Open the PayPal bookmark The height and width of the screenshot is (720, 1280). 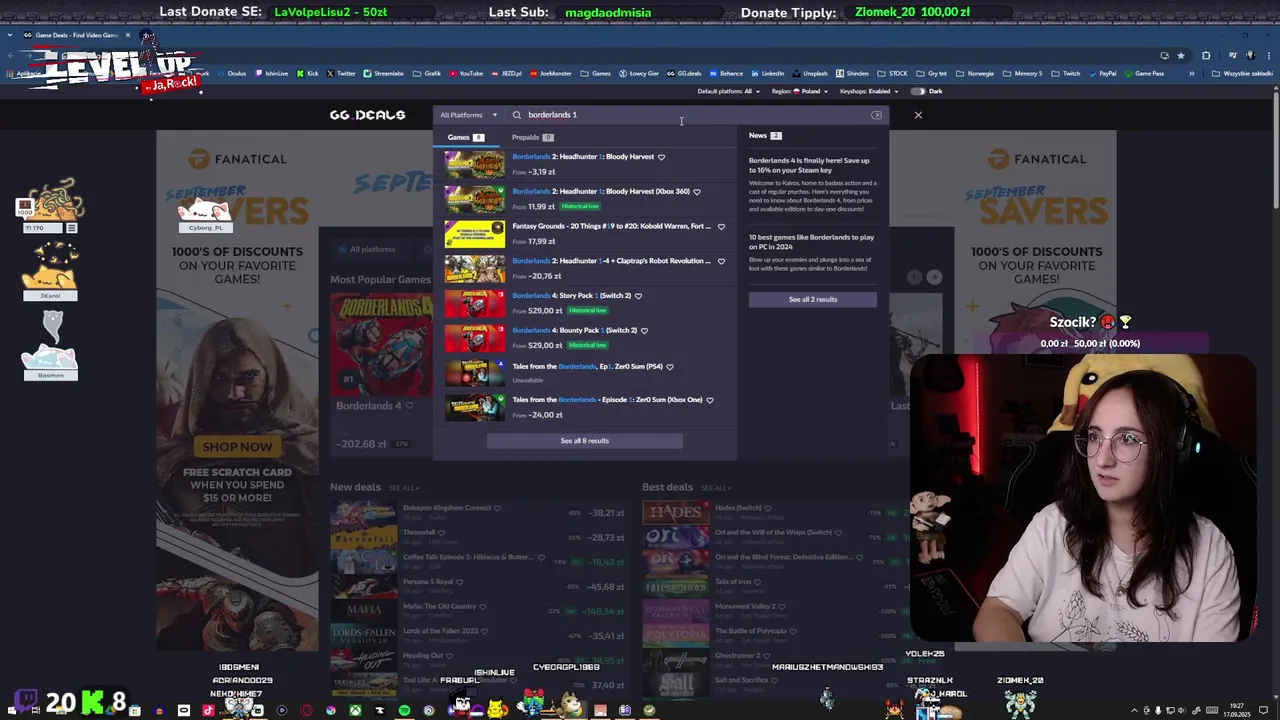(1103, 73)
